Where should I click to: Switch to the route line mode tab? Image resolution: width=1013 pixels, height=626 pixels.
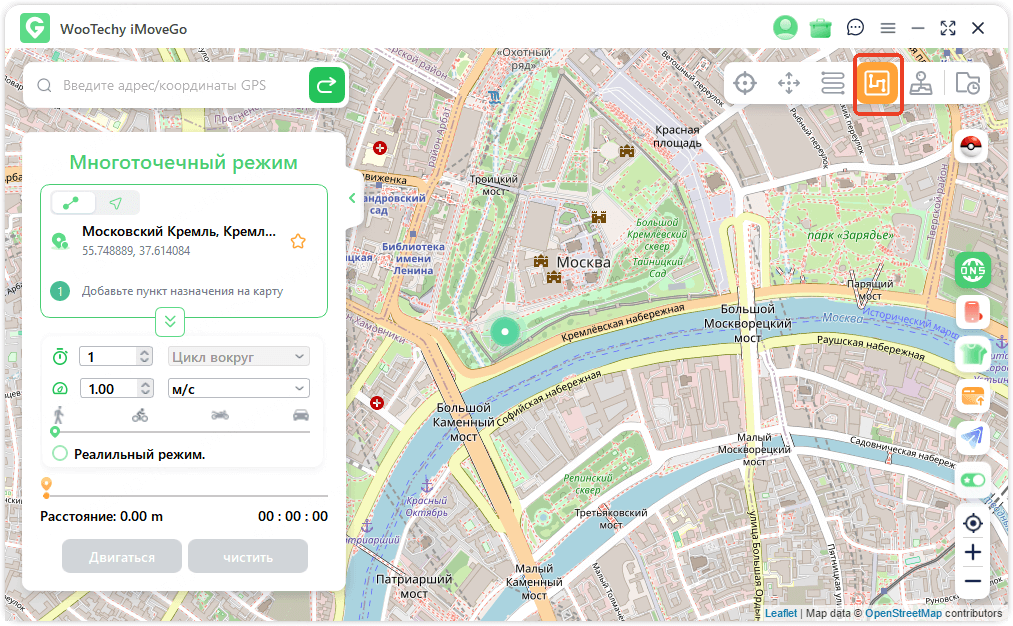coord(72,203)
